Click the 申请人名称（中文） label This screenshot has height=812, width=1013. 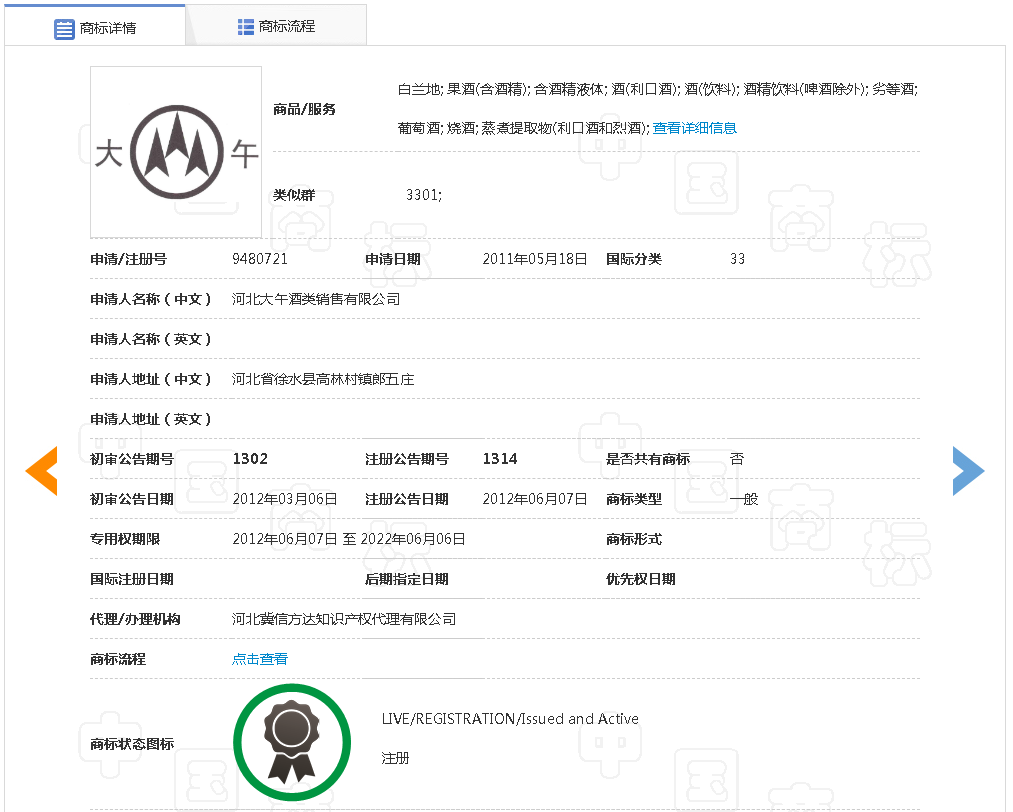coord(151,299)
